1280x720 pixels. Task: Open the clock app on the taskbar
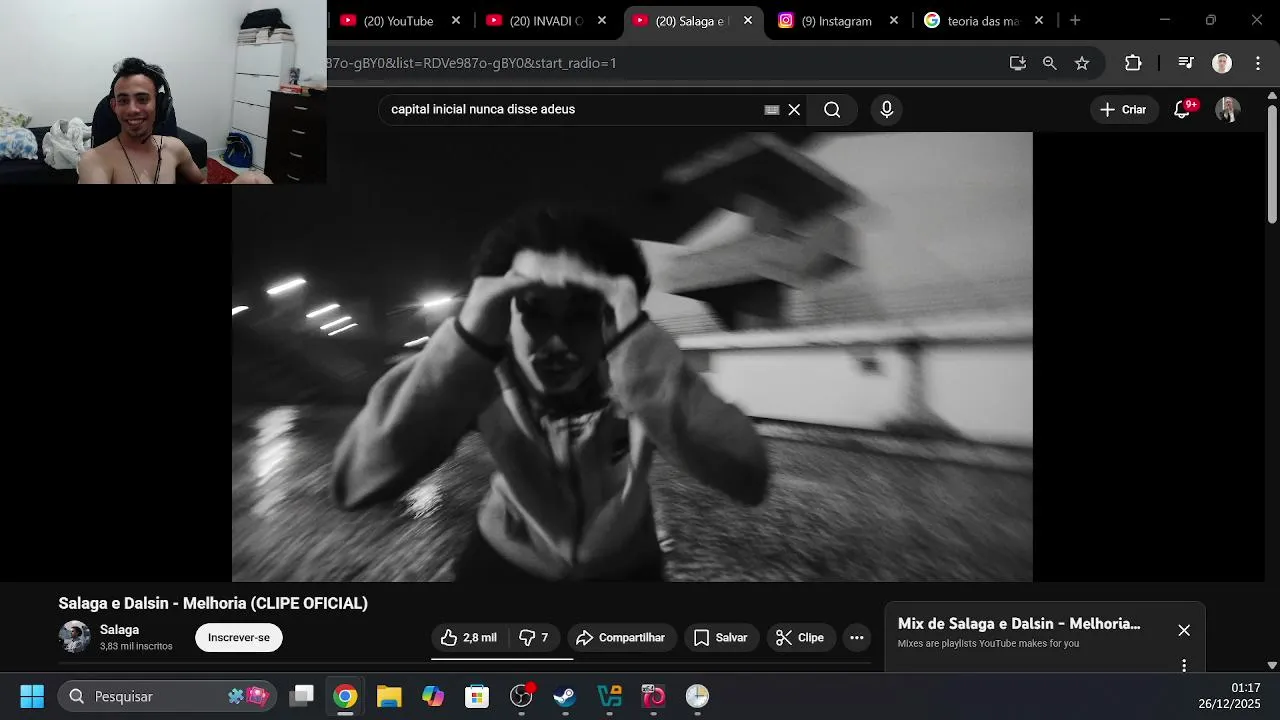tap(697, 696)
